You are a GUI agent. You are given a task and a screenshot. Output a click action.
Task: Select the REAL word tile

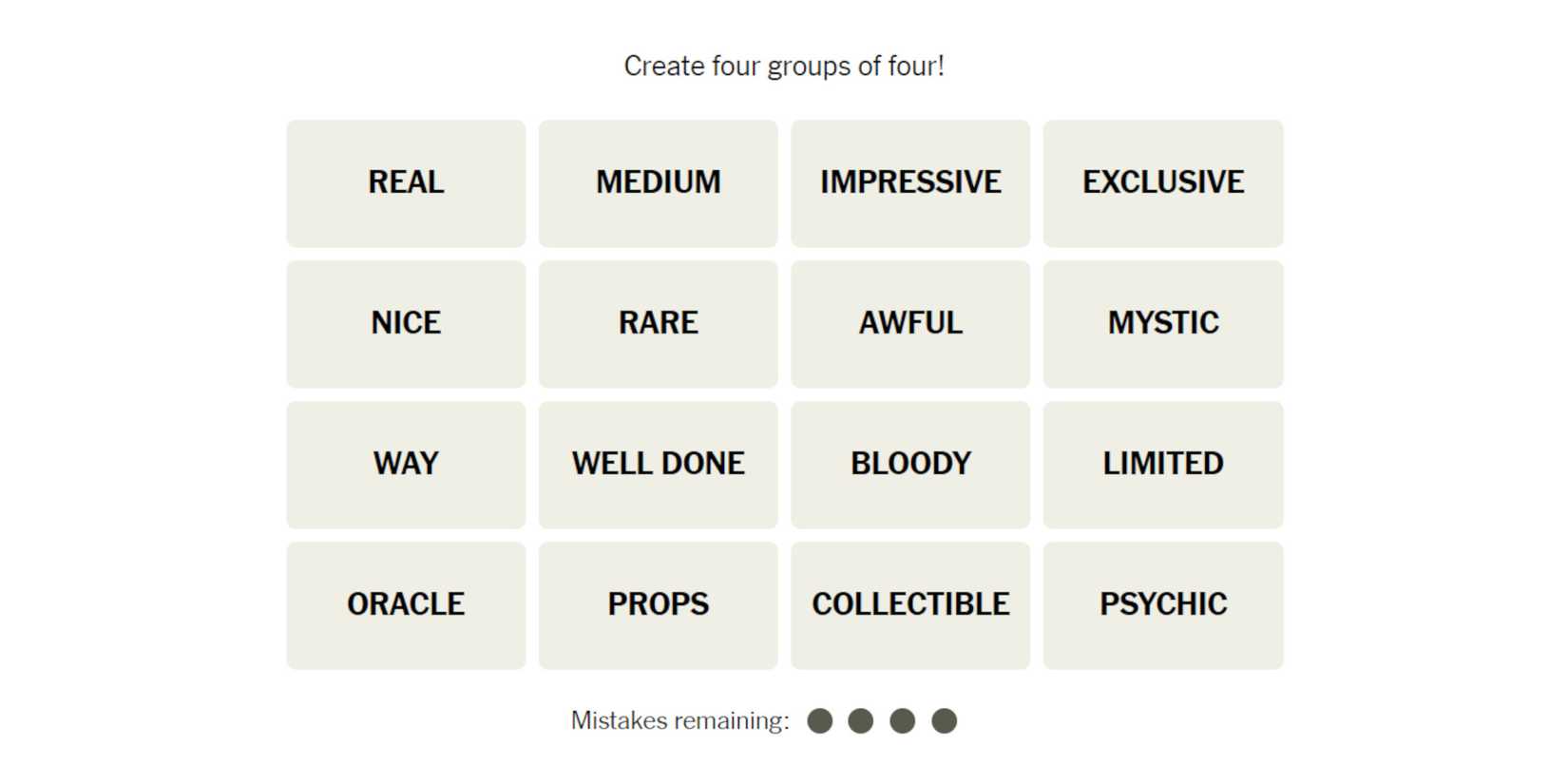(406, 182)
